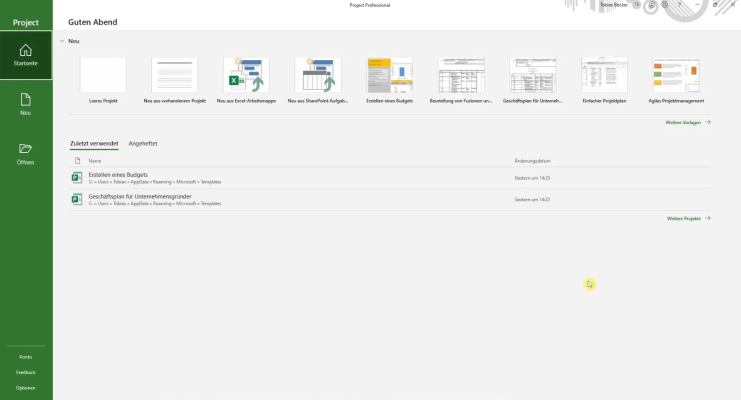Open Feedback in the sidebar
This screenshot has height=400, width=741.
26,373
